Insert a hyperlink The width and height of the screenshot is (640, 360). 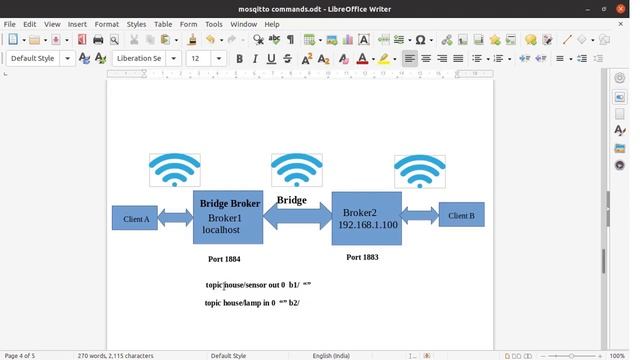pos(447,40)
